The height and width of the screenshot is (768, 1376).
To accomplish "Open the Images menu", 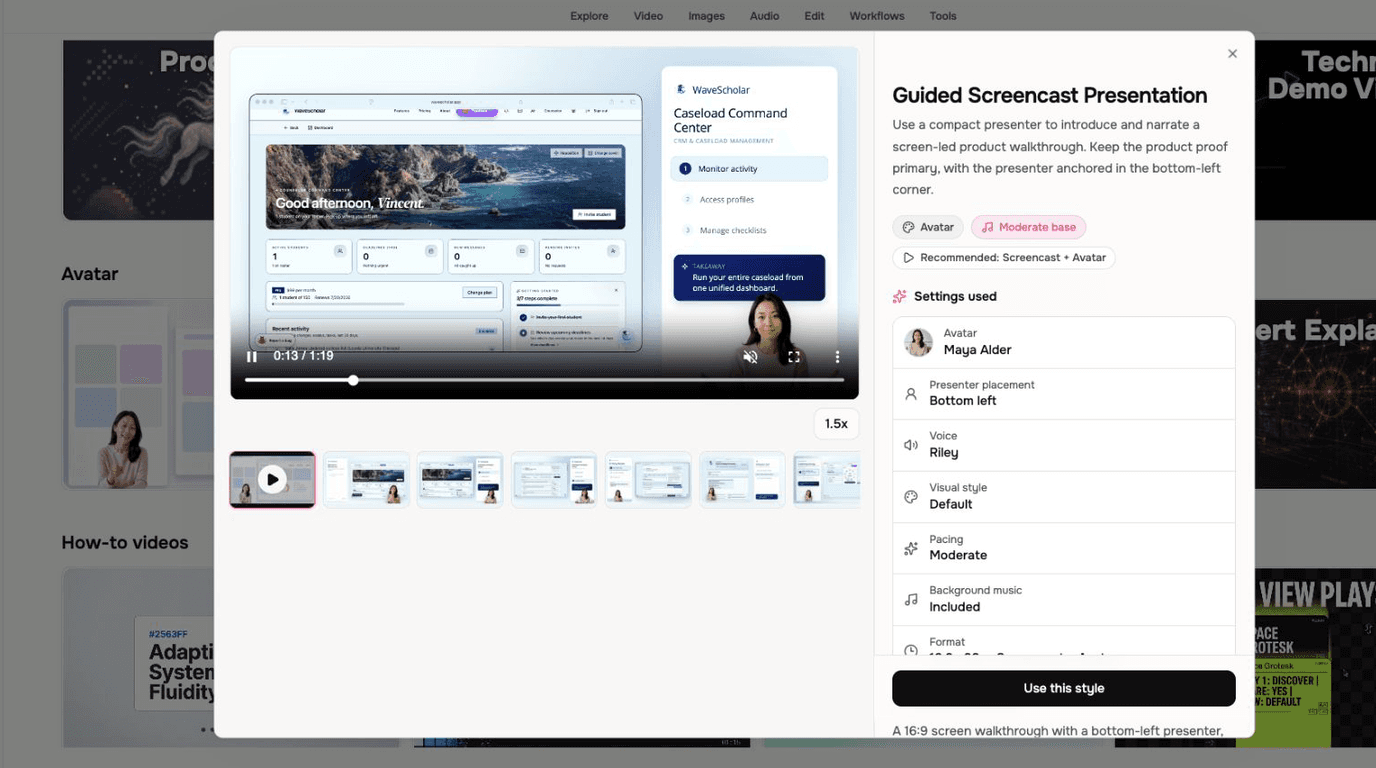I will pyautogui.click(x=707, y=16).
